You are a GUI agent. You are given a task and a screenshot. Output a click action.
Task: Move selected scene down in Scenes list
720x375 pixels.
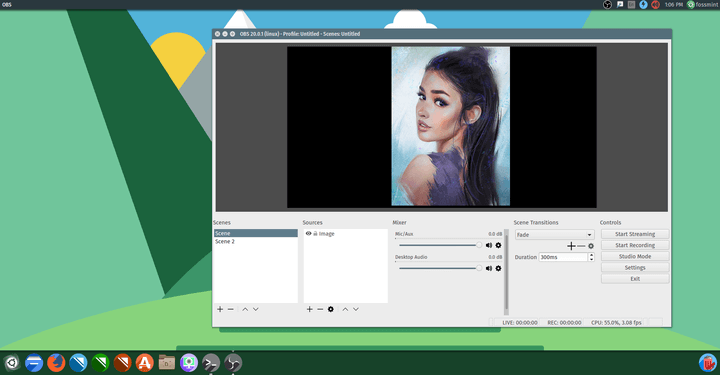[x=256, y=309]
